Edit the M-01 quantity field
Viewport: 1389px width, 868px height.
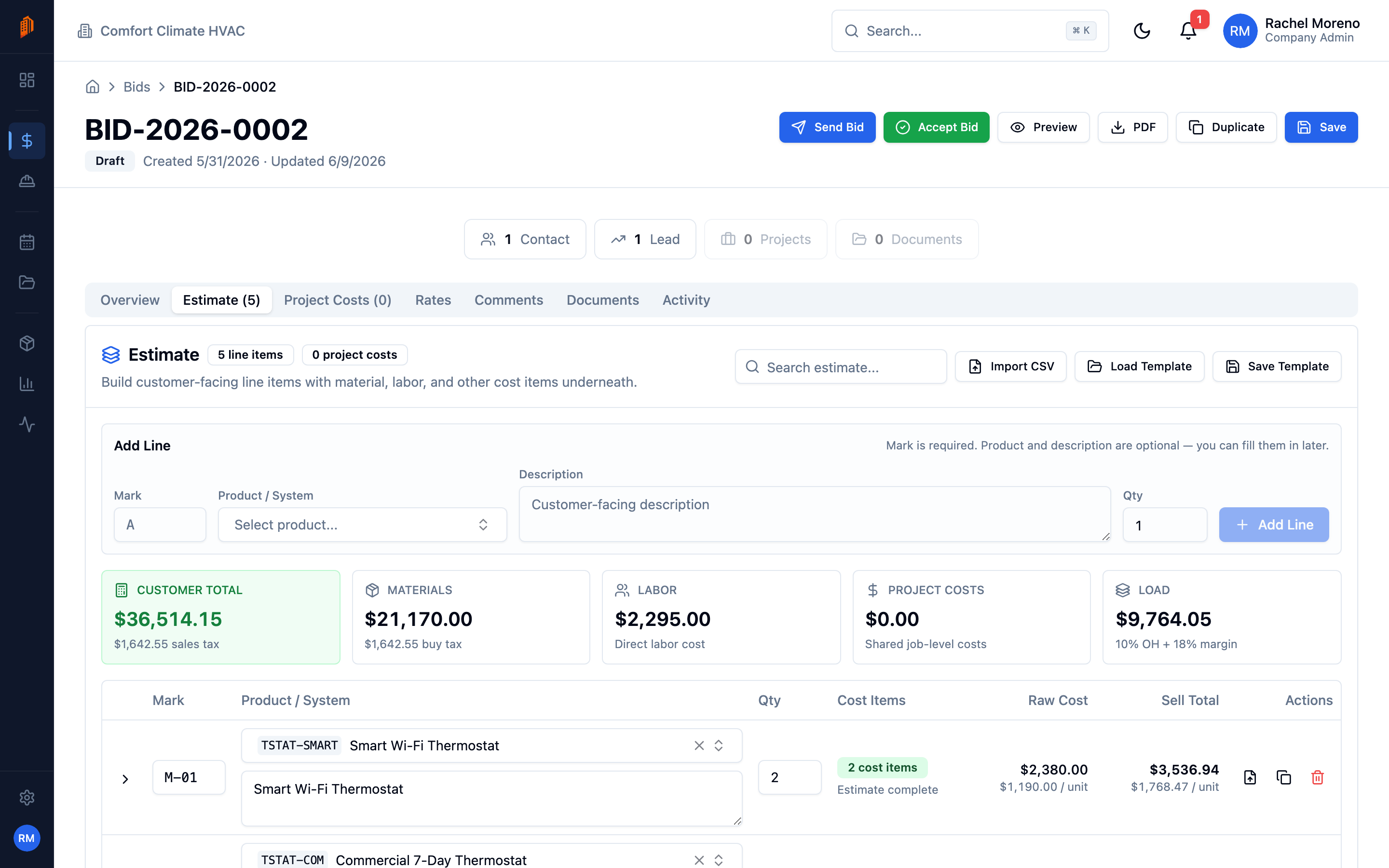pyautogui.click(x=789, y=777)
